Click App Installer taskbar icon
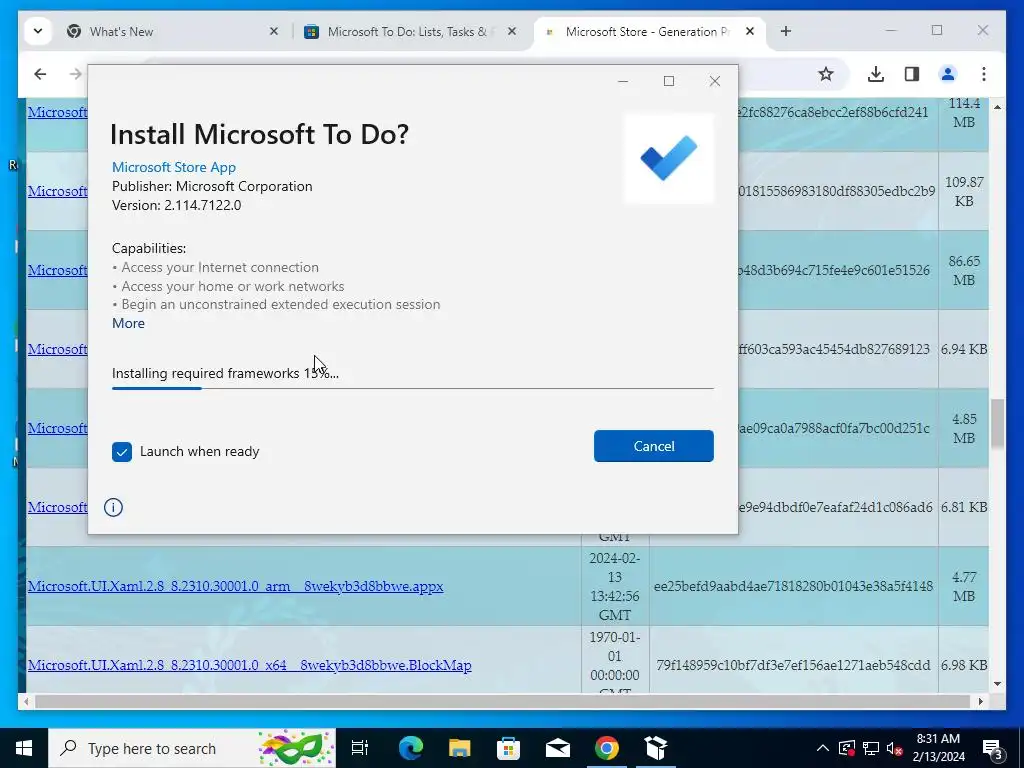Screen dimensions: 1024x768 [656, 748]
